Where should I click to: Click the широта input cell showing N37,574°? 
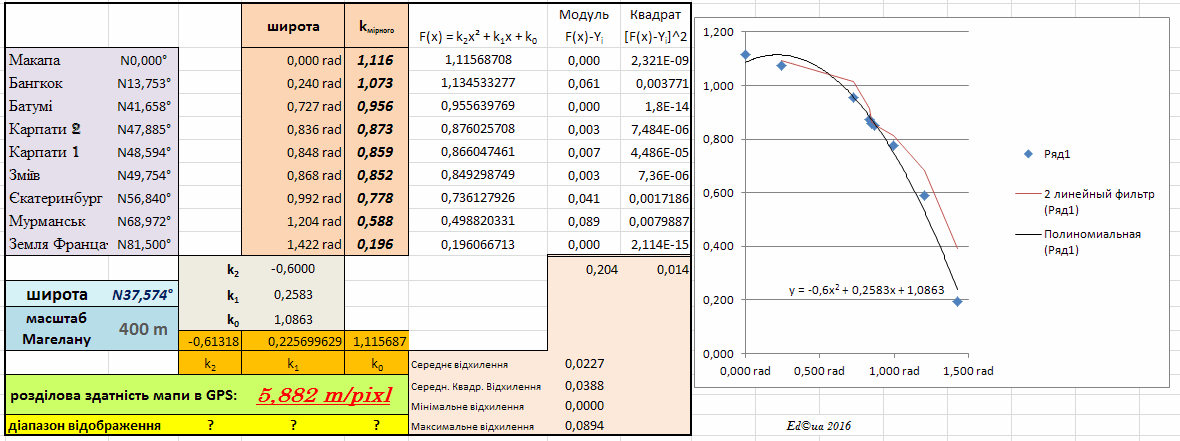(x=139, y=294)
